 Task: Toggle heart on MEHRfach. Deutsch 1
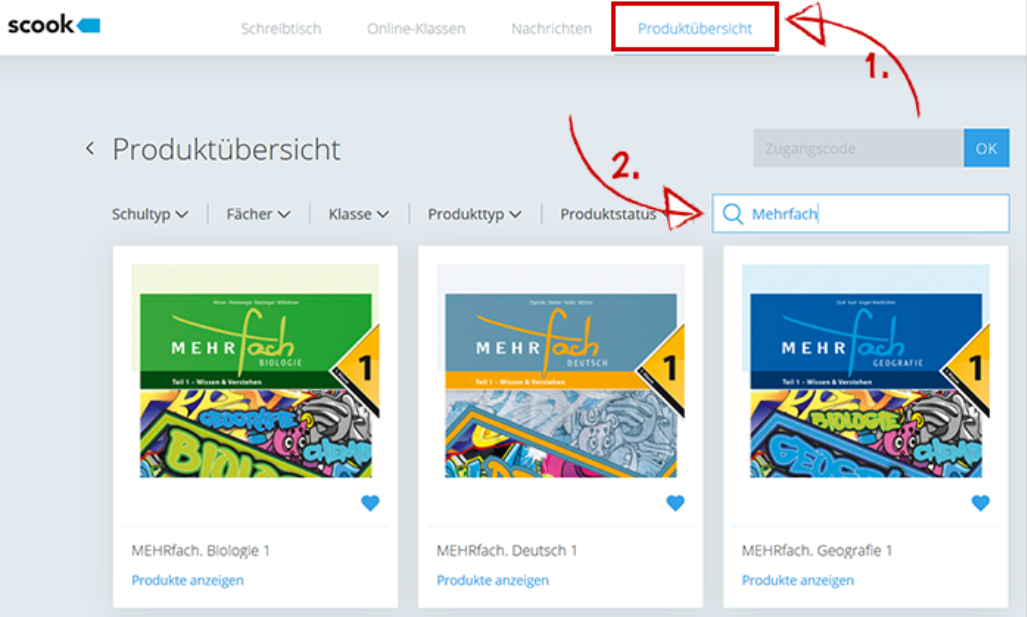coord(675,503)
